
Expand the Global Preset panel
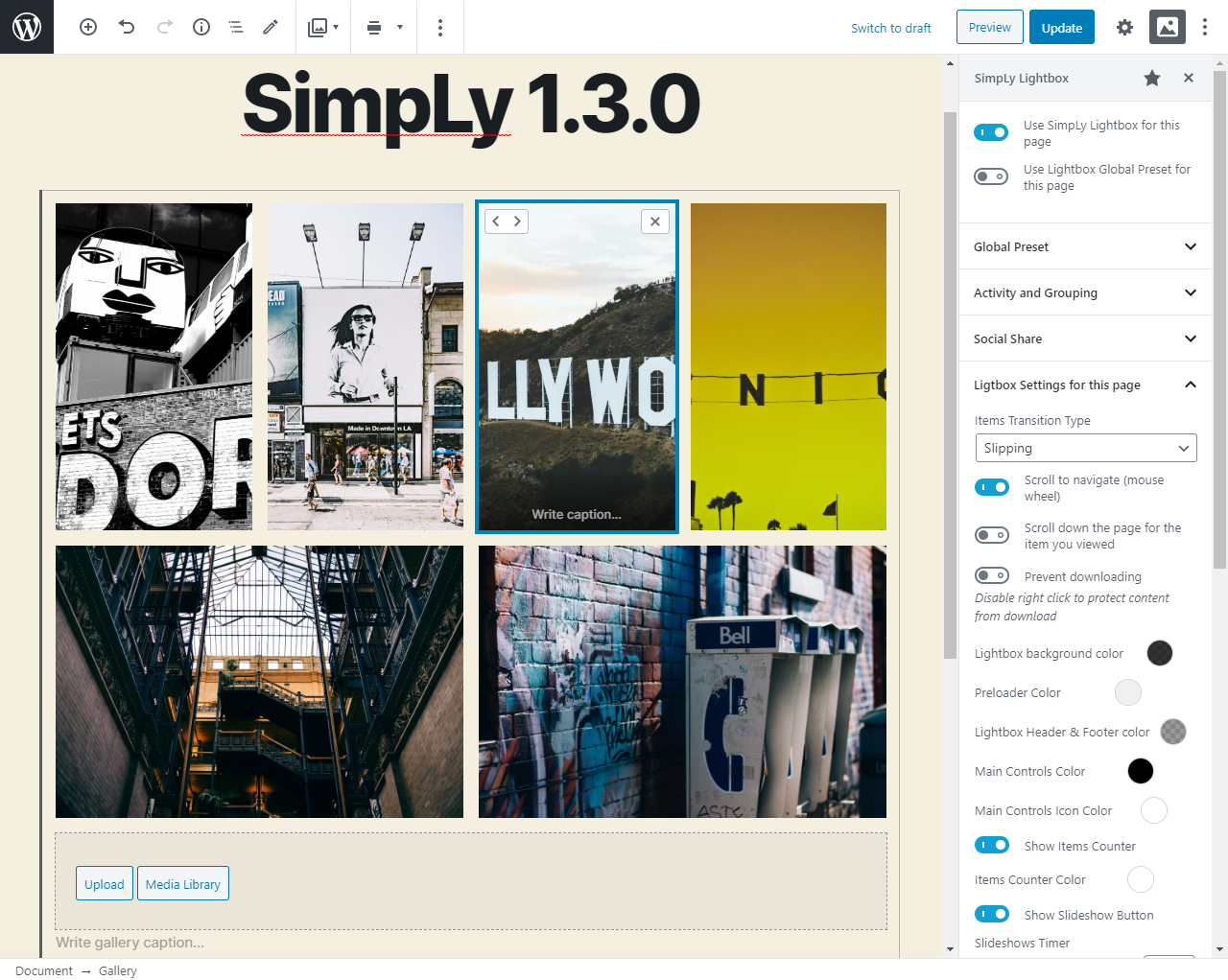1085,246
